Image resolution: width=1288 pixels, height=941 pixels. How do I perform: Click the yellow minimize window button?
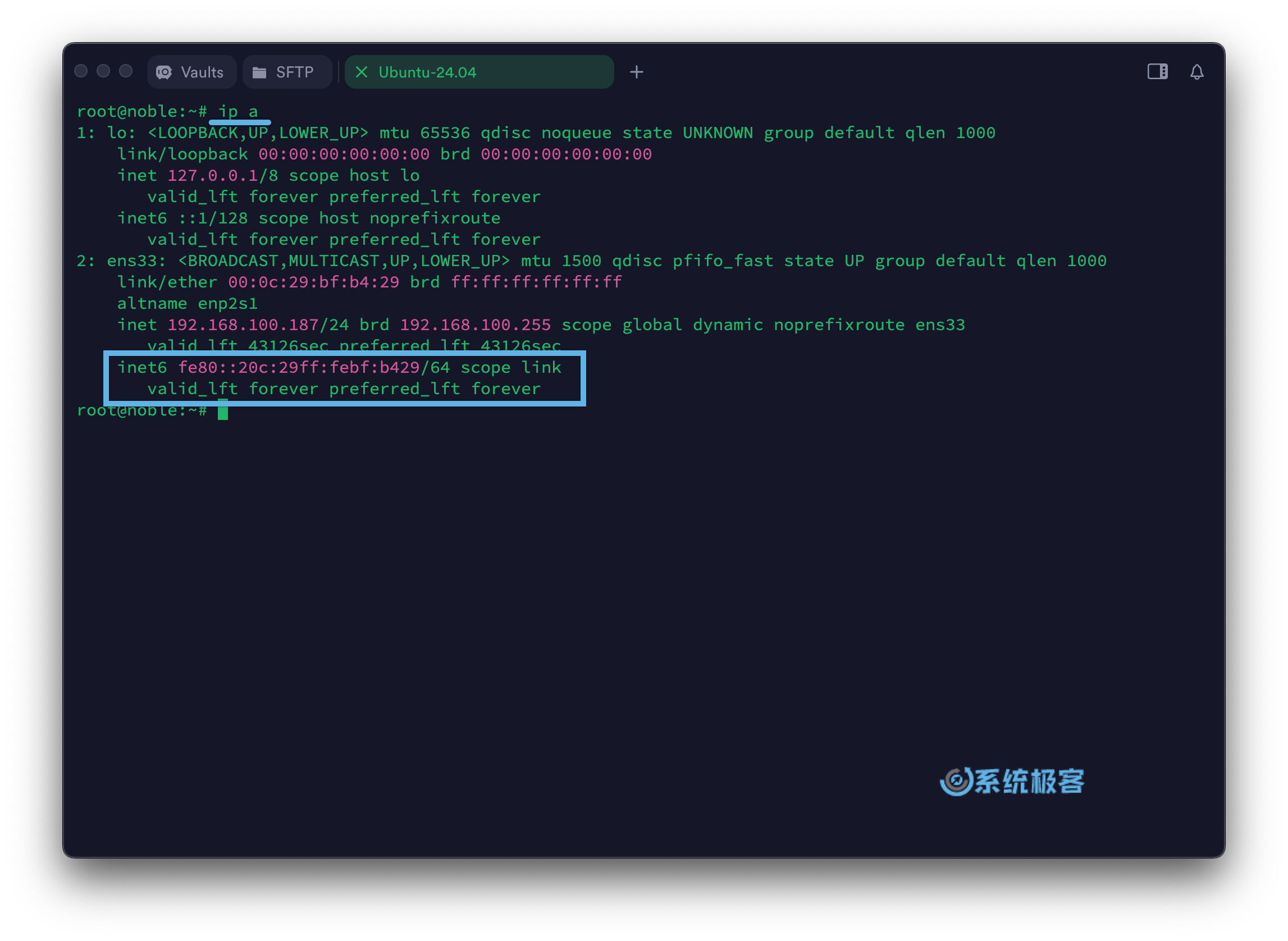coord(103,71)
